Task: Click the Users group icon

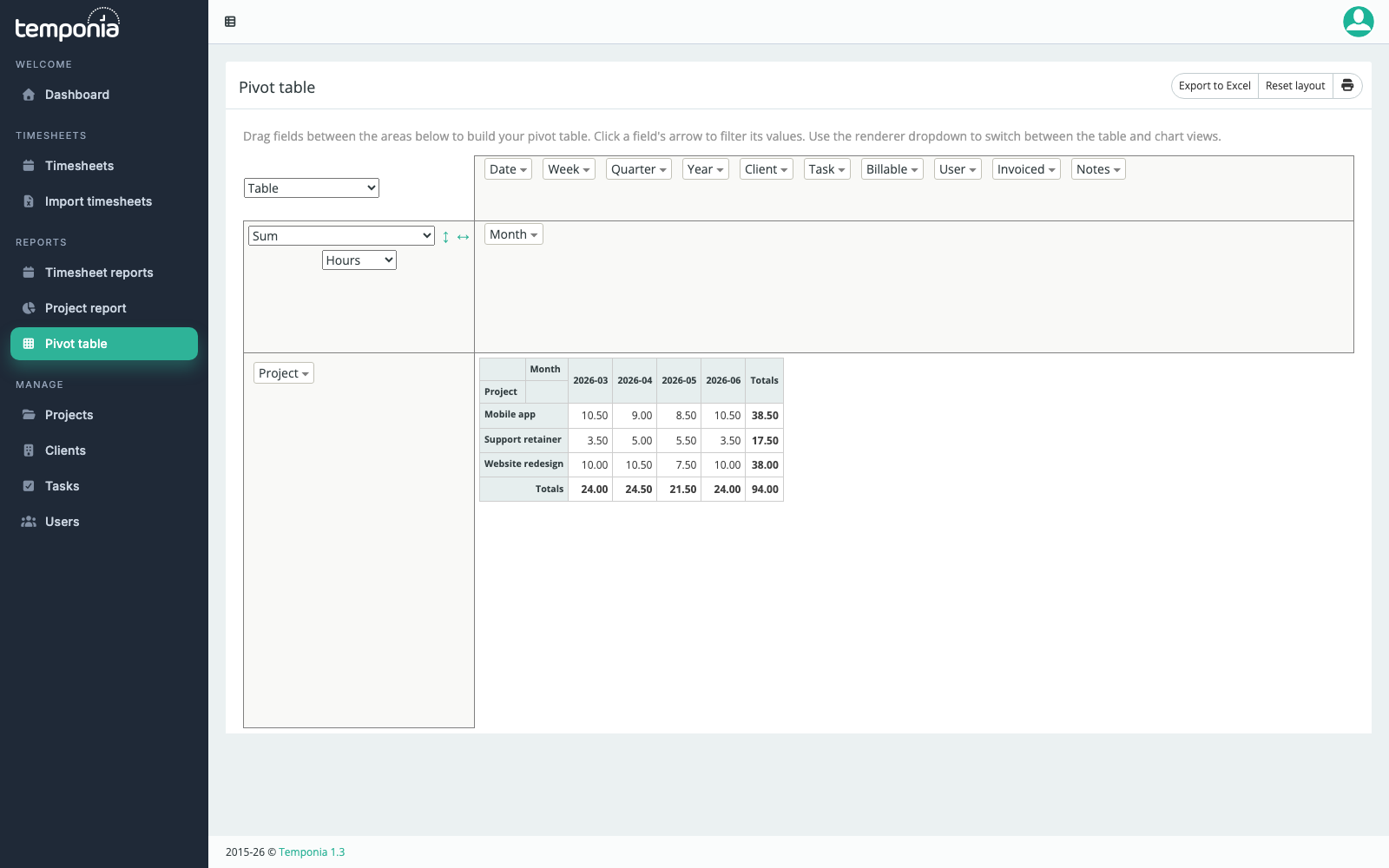Action: click(x=29, y=522)
